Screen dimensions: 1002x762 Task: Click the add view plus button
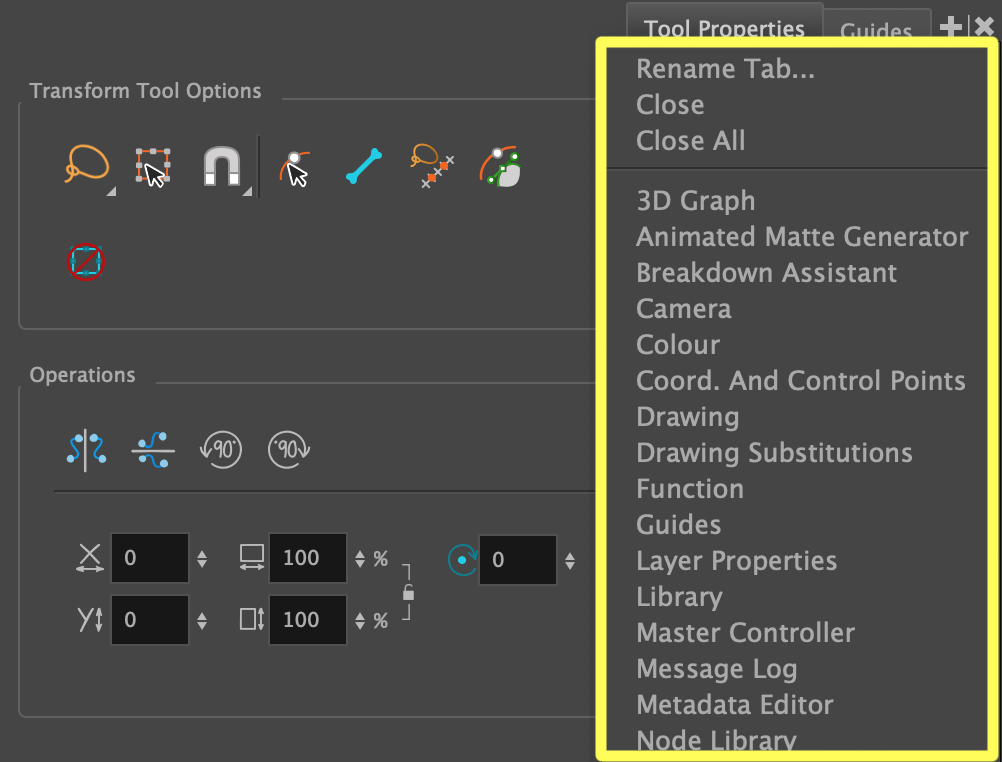click(951, 28)
